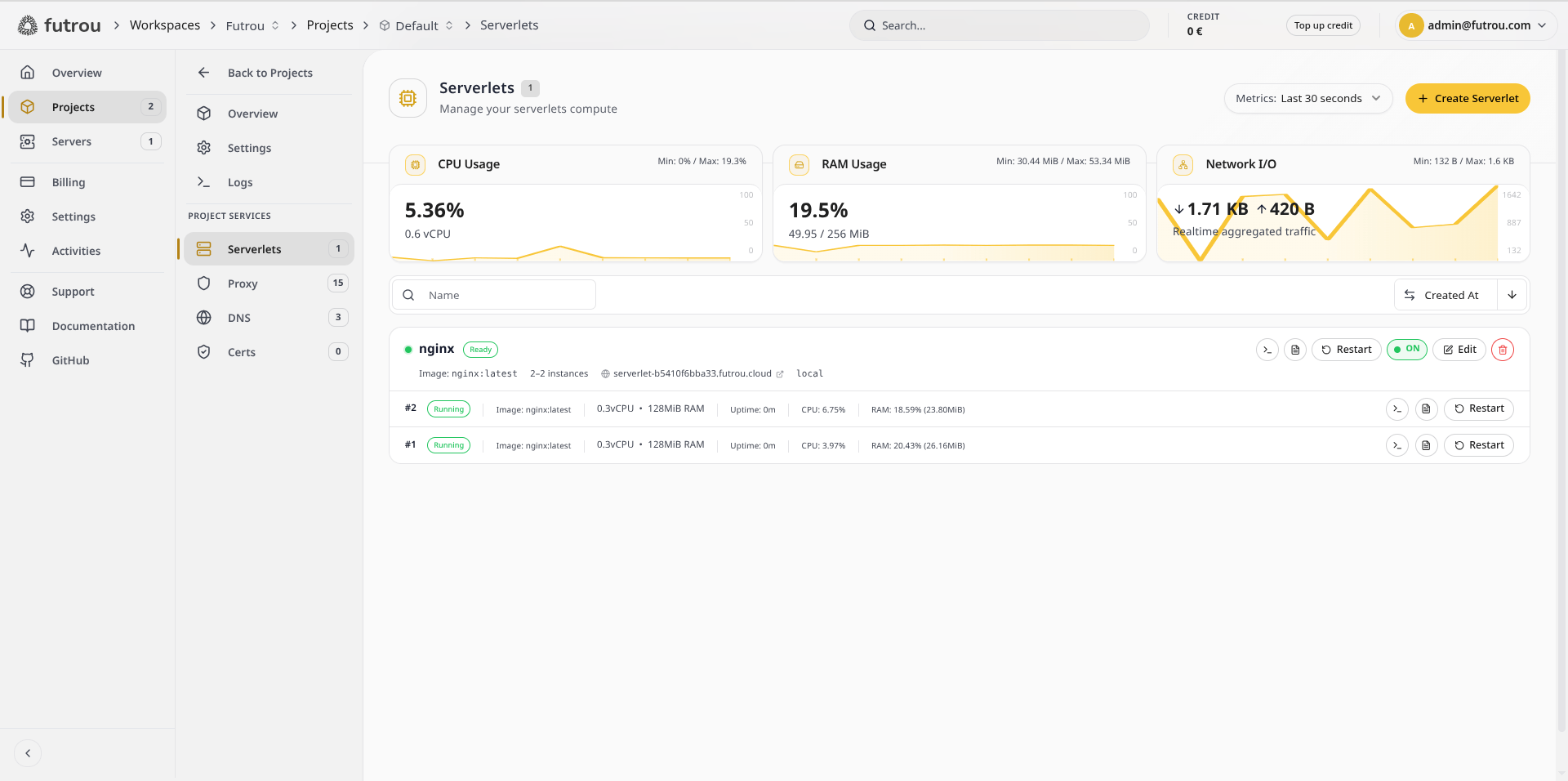The image size is (1568, 781).
Task: Click Running badge of instance #2
Action: point(448,409)
